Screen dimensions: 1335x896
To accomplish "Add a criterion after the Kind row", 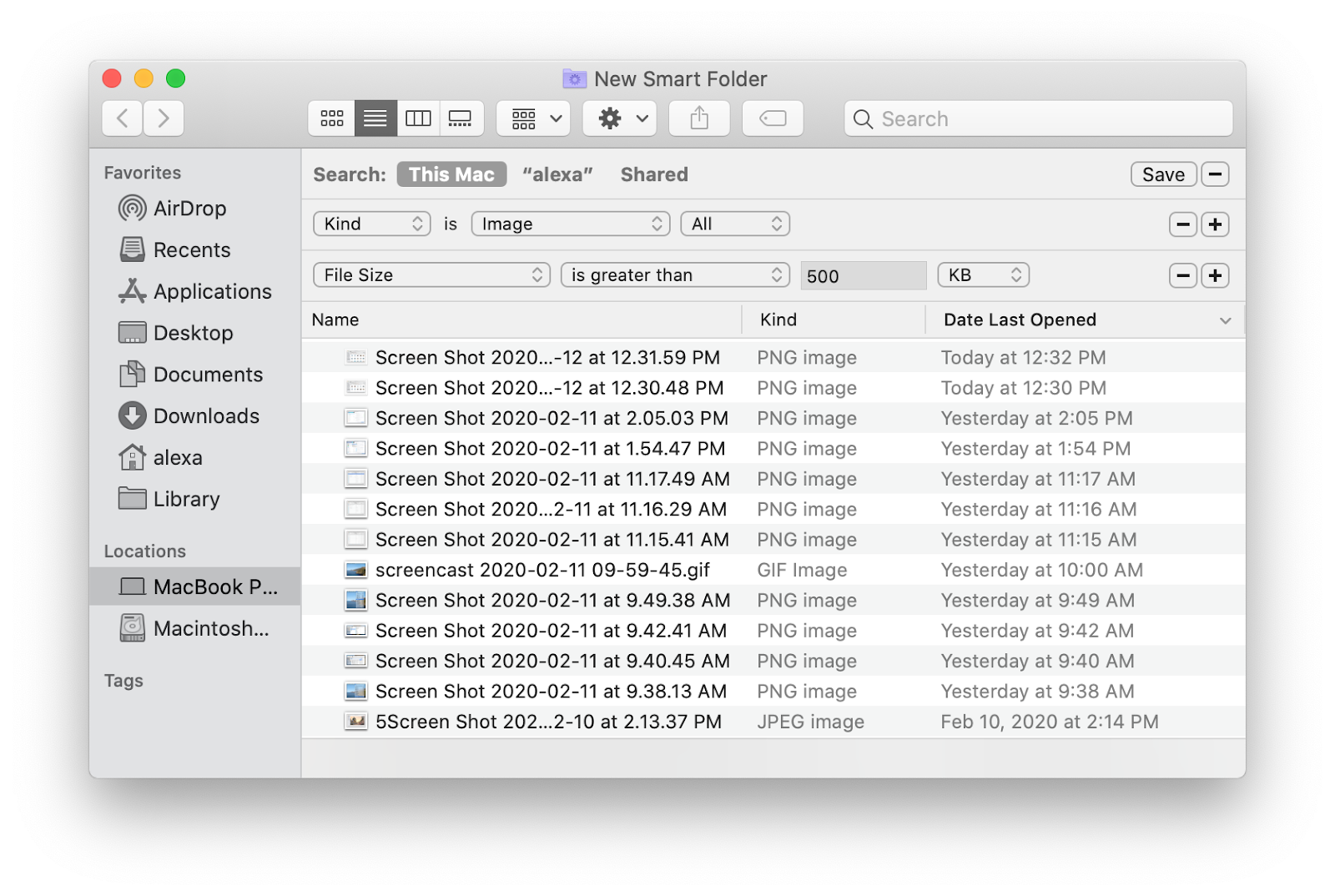I will pyautogui.click(x=1216, y=224).
